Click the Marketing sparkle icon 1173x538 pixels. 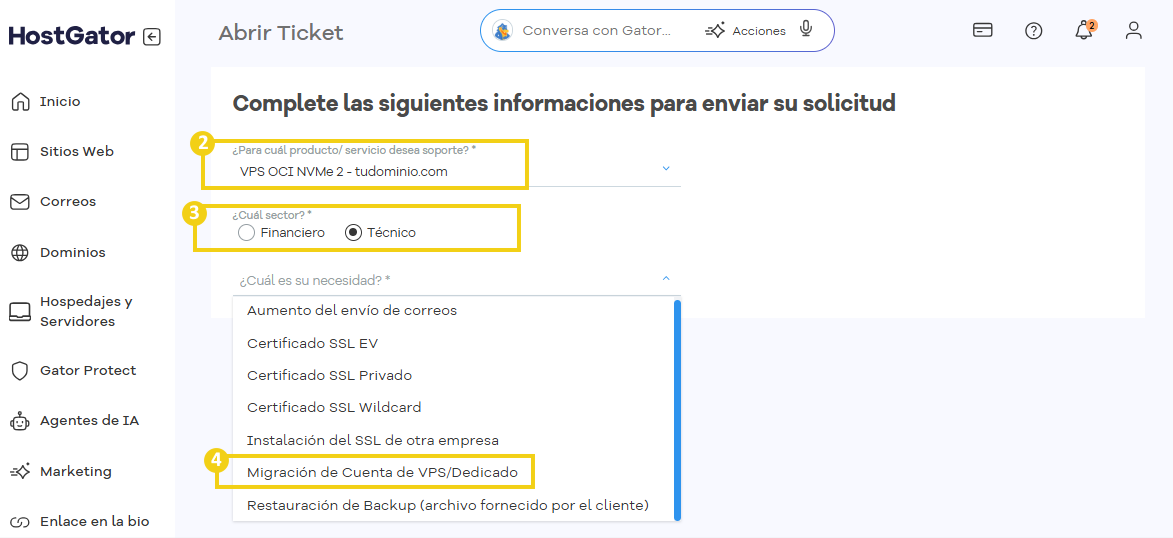(20, 471)
